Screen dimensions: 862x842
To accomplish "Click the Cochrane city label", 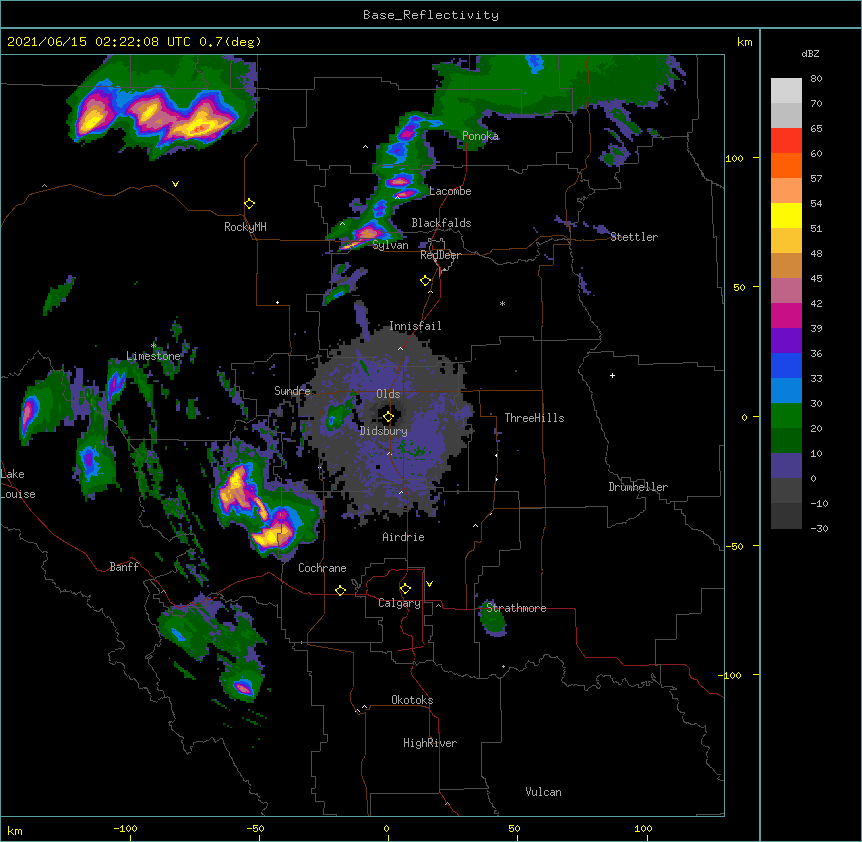I will coord(322,568).
